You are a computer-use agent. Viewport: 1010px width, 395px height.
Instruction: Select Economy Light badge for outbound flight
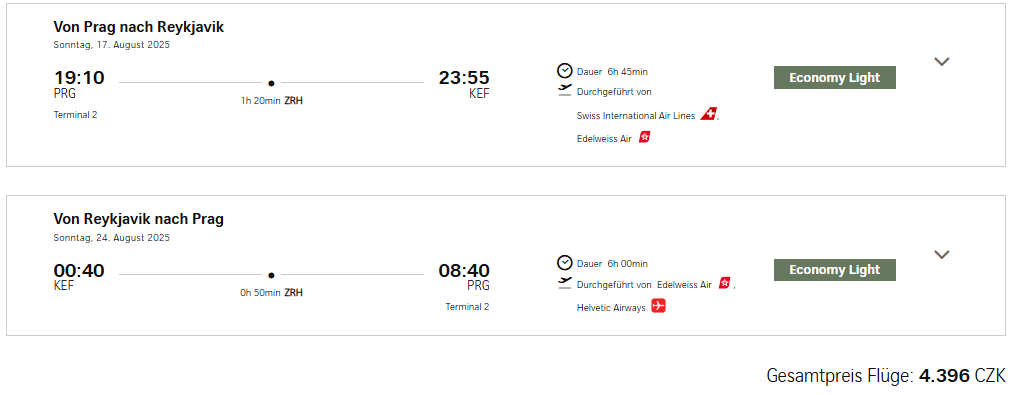[x=834, y=77]
